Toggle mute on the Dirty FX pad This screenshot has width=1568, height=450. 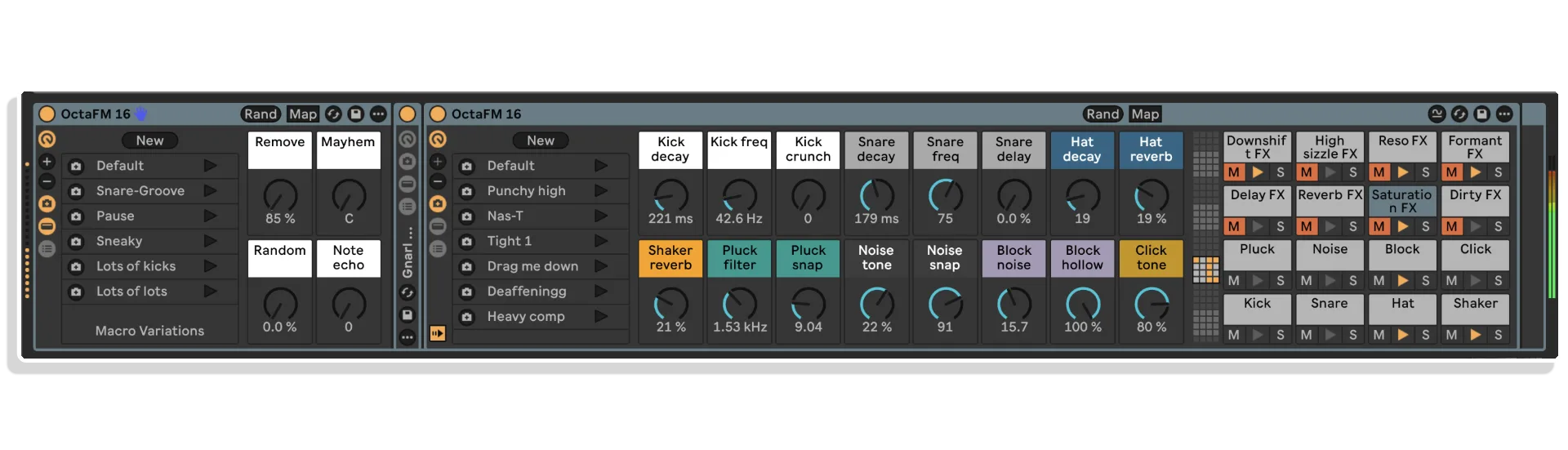click(1452, 226)
